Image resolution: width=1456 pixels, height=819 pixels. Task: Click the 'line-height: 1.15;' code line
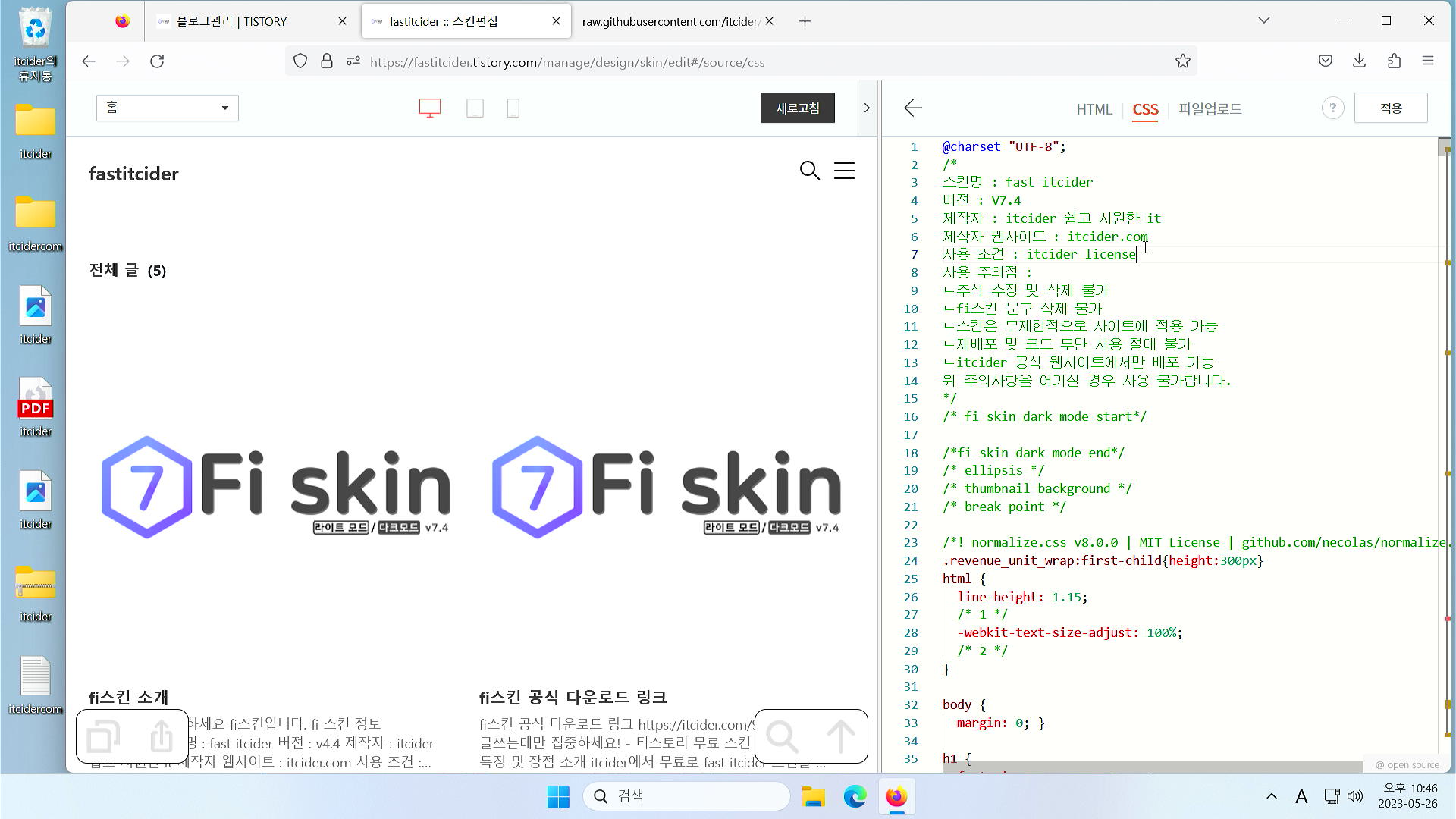click(x=1022, y=597)
